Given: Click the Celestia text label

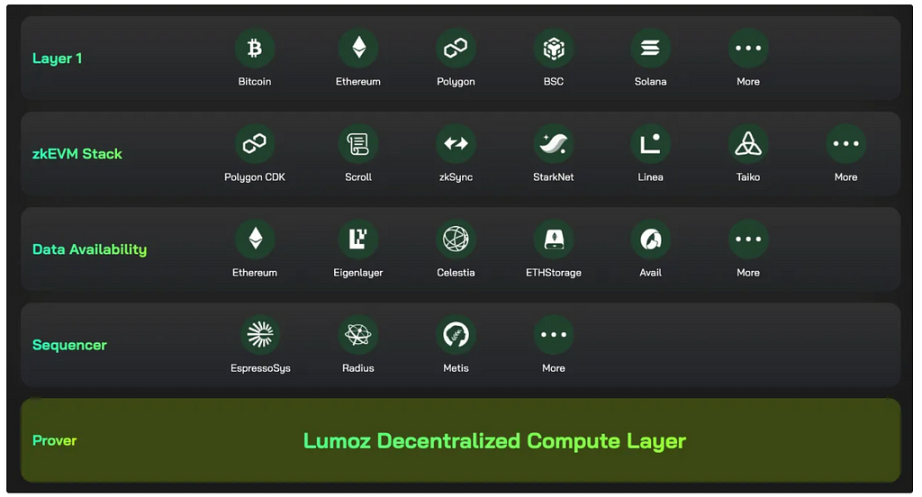Looking at the screenshot, I should 456,273.
